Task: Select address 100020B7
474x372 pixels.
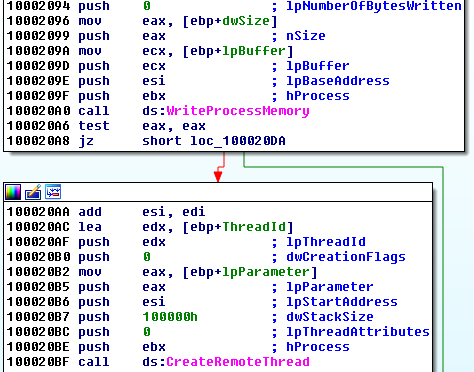Action: (x=38, y=317)
